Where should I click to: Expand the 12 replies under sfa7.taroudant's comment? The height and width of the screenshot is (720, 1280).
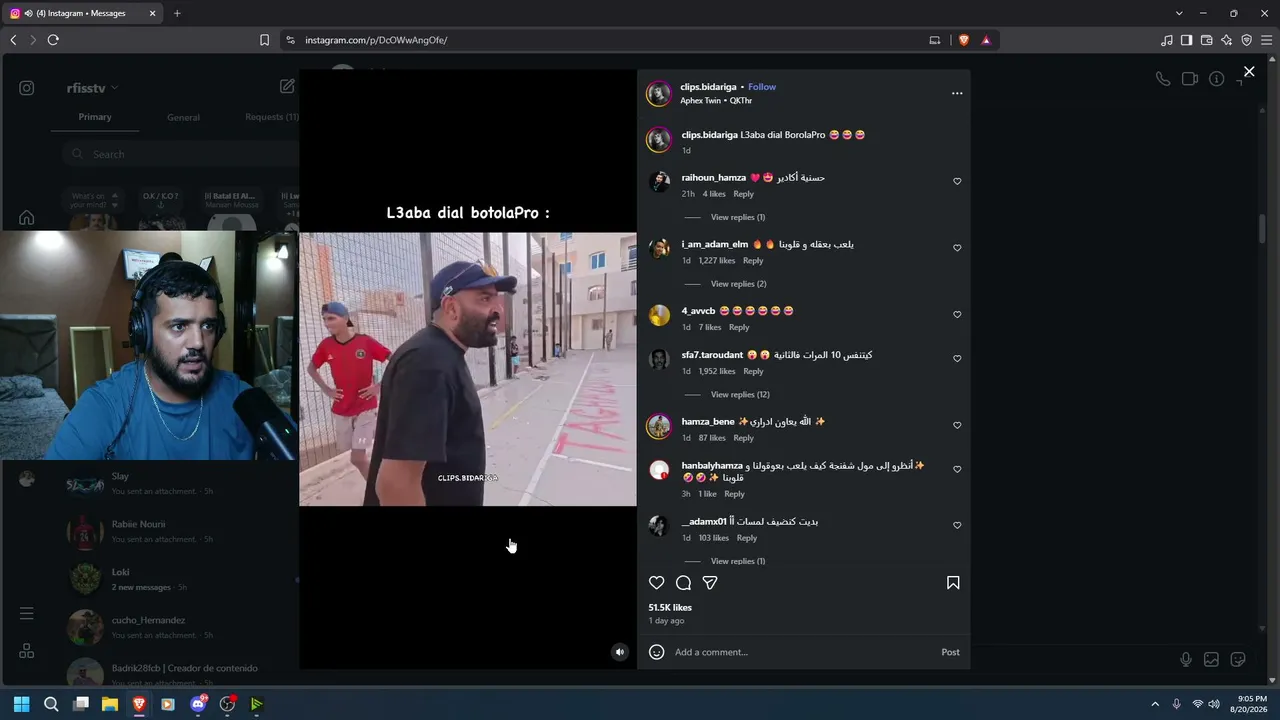point(740,395)
